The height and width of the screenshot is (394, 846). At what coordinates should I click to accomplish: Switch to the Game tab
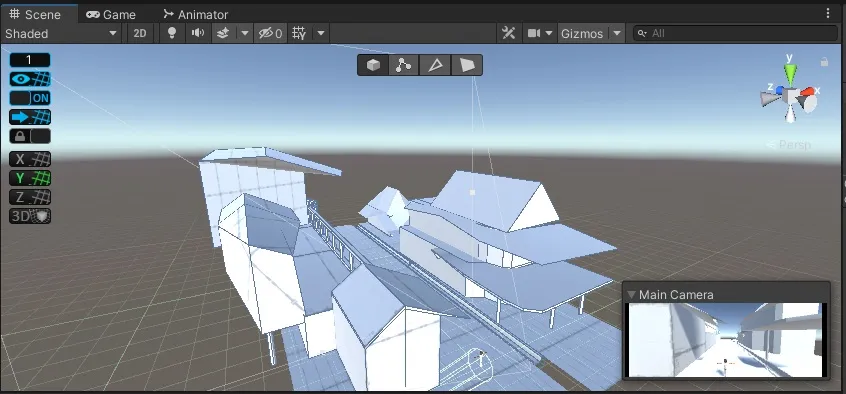tap(111, 15)
